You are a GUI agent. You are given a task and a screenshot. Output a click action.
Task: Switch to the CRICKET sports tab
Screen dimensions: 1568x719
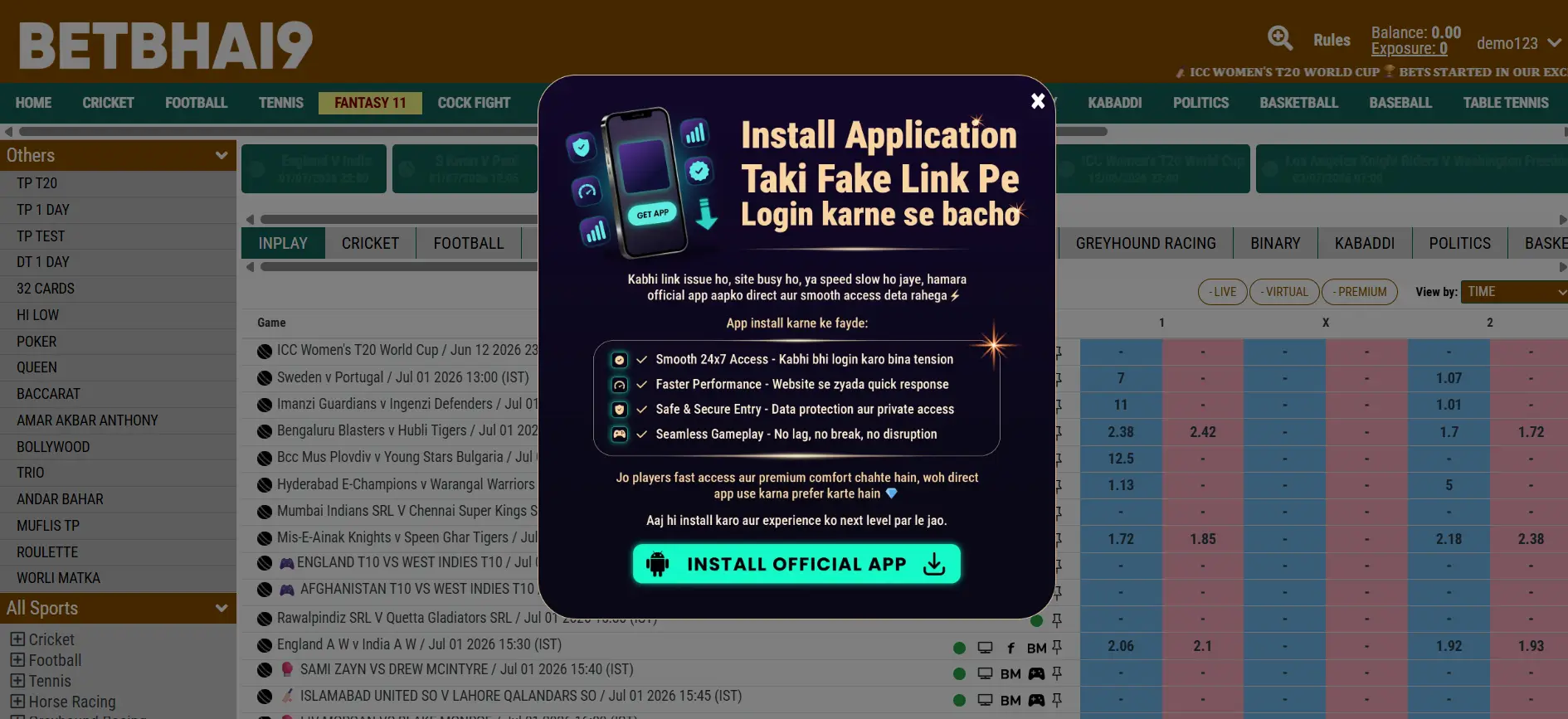click(x=370, y=243)
